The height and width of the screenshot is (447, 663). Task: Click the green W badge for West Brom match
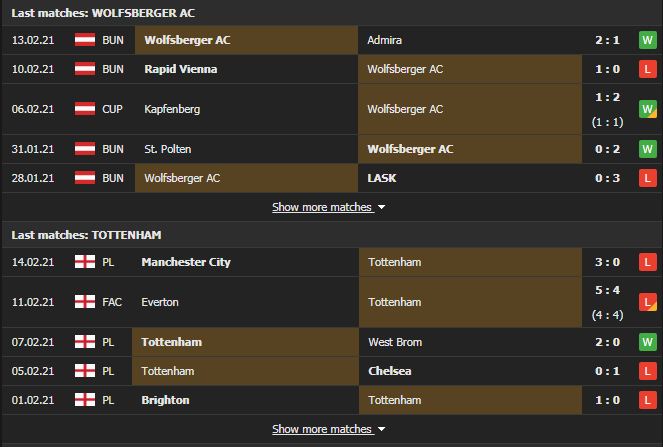tap(647, 342)
